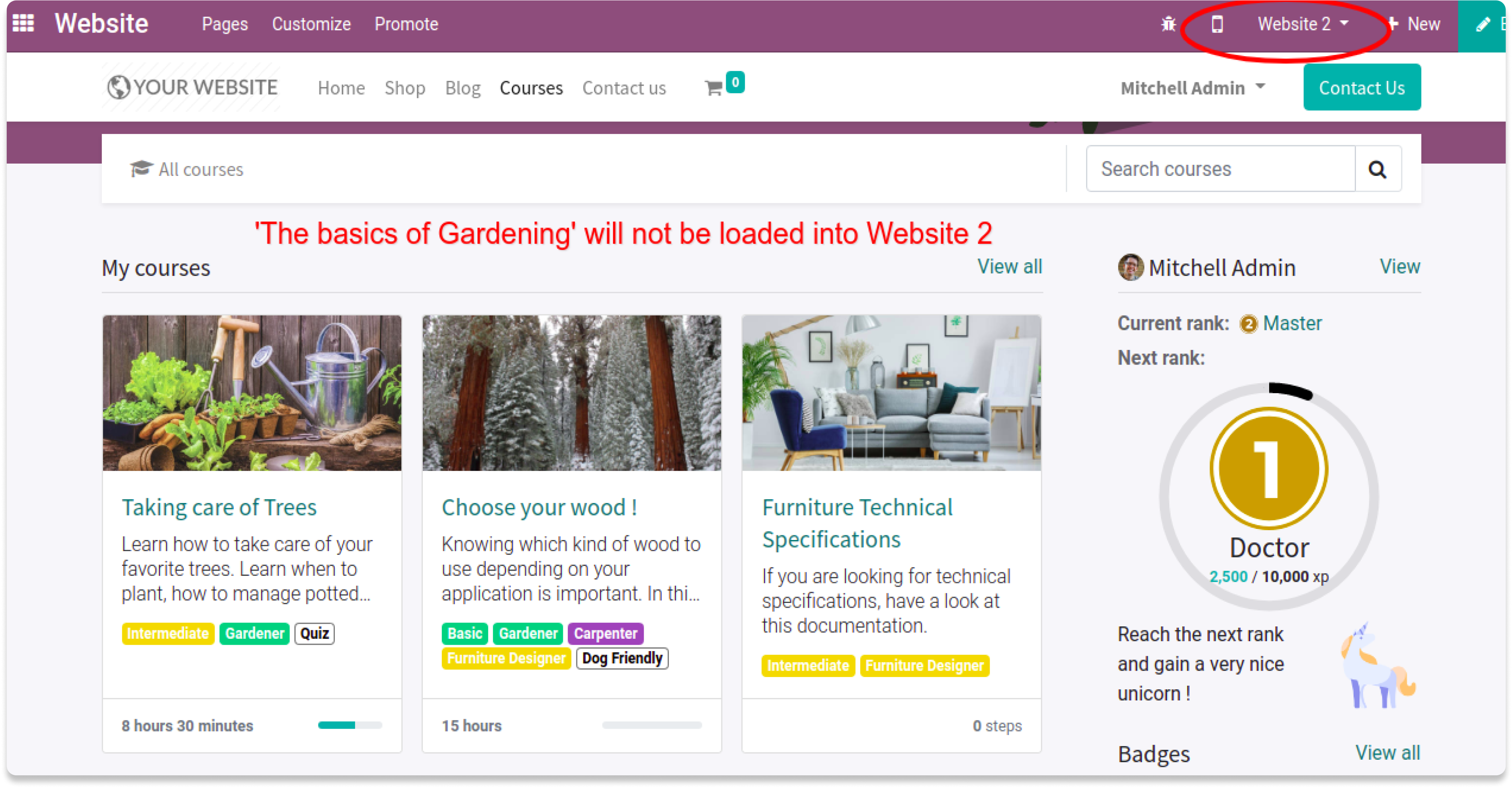This screenshot has width=1512, height=788.
Task: Click the debug bug icon
Action: [x=1168, y=24]
